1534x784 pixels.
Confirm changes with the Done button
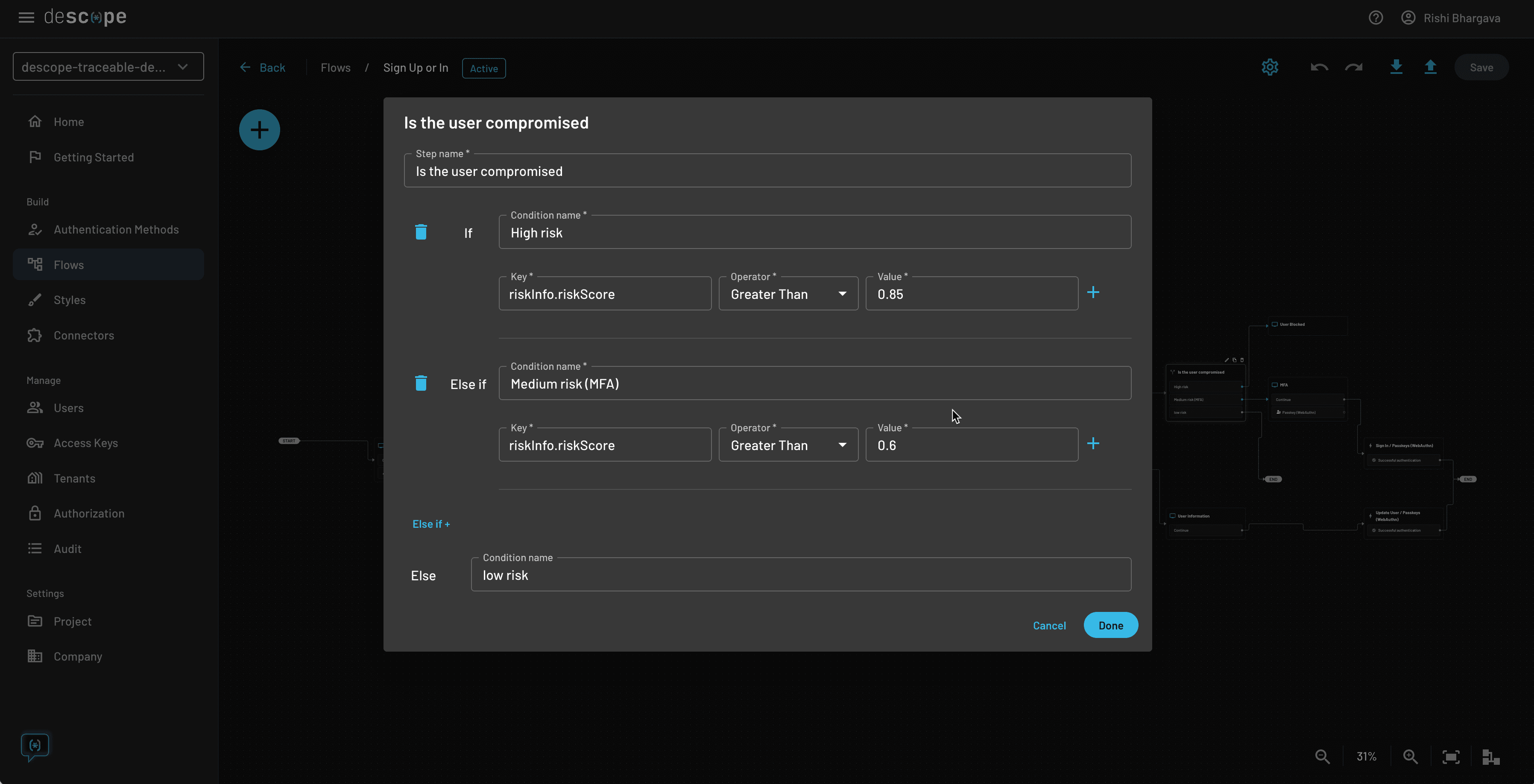tap(1111, 625)
